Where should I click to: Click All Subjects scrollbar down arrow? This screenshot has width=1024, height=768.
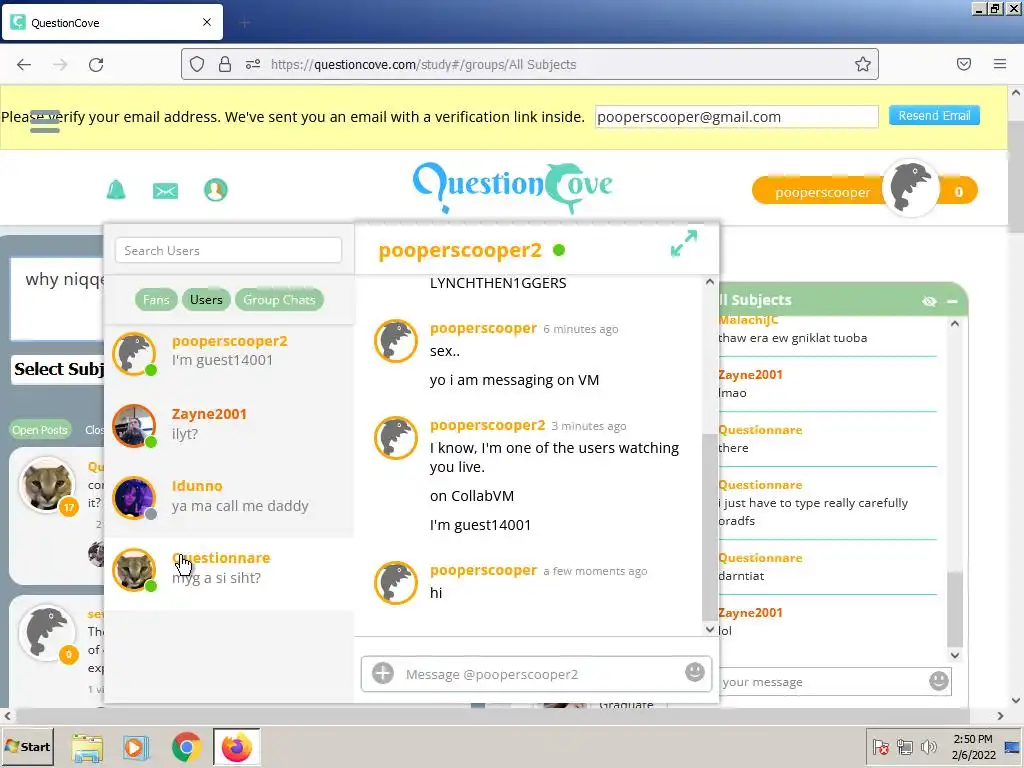pyautogui.click(x=955, y=654)
